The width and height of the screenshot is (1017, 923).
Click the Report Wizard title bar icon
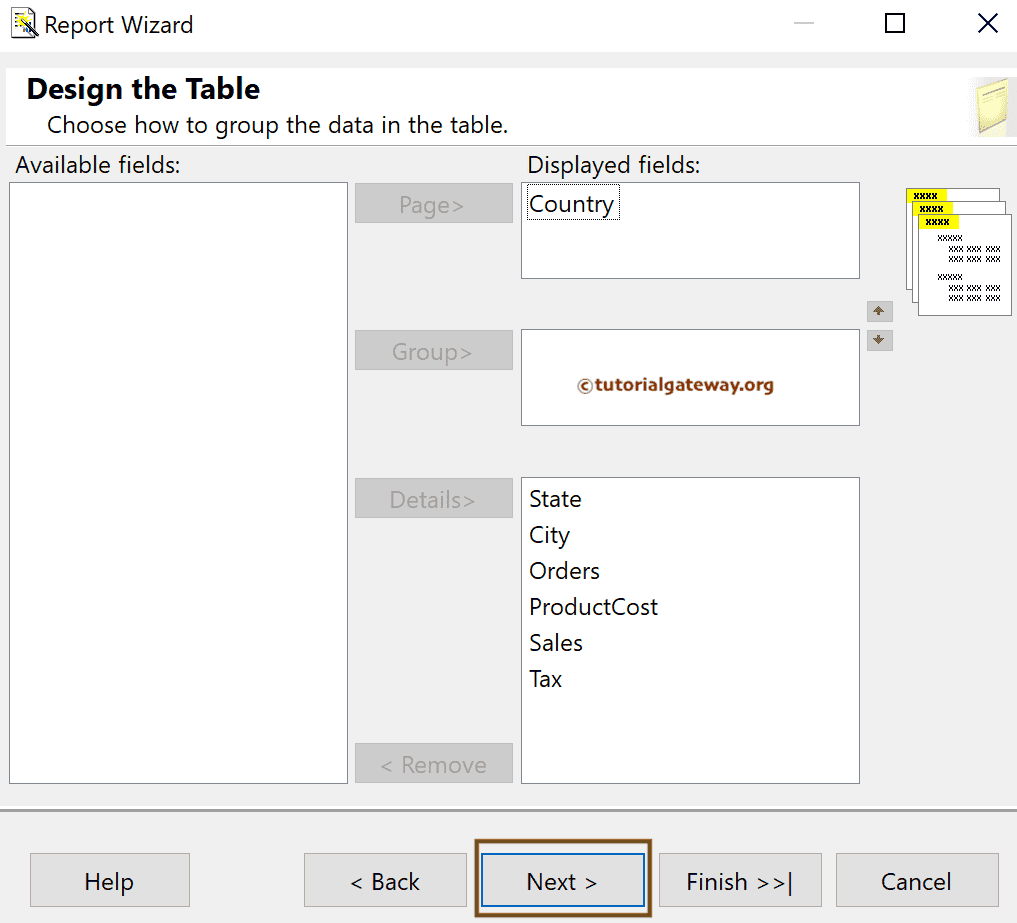(22, 22)
